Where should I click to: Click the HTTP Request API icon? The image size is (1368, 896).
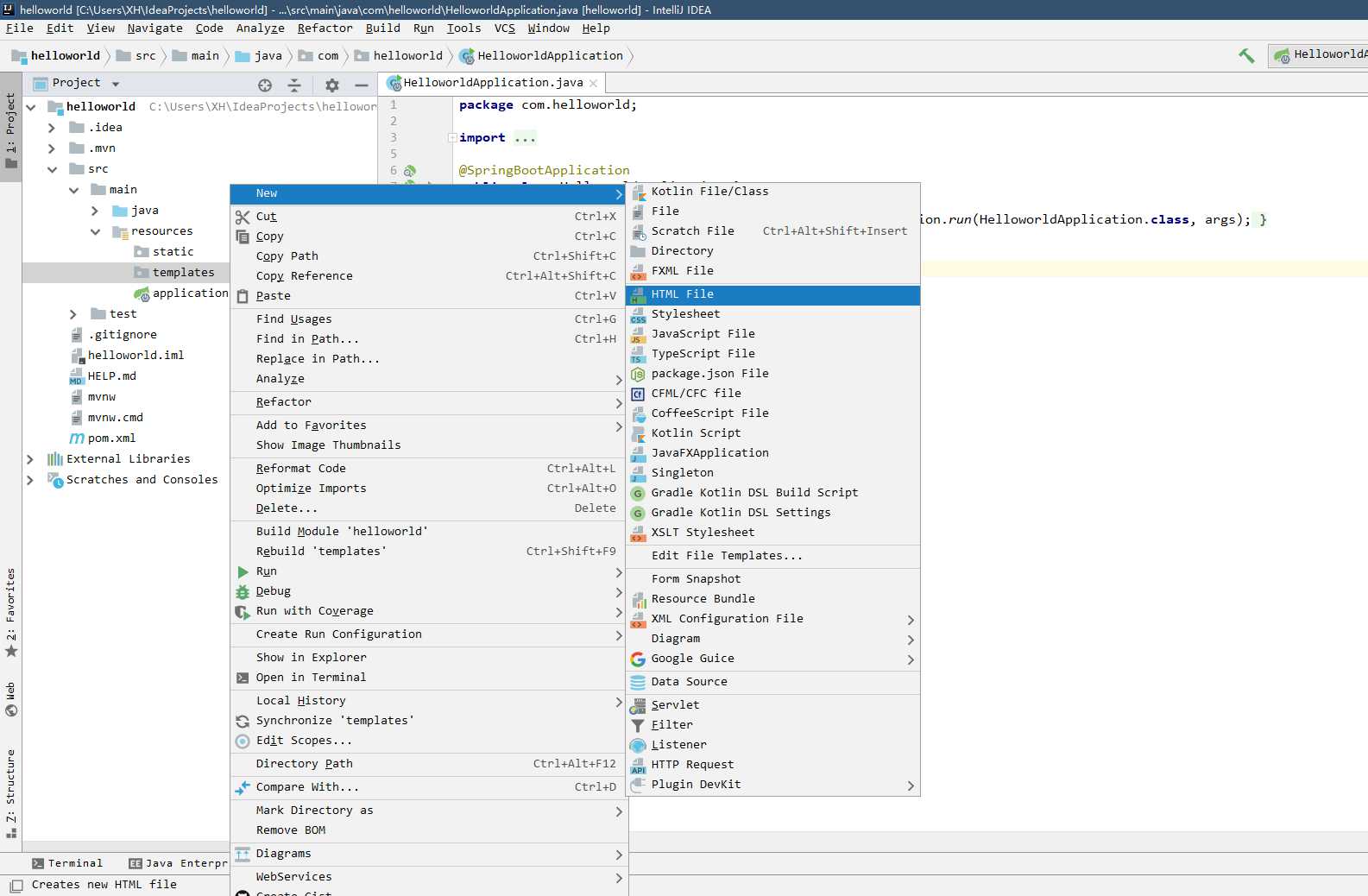(638, 765)
